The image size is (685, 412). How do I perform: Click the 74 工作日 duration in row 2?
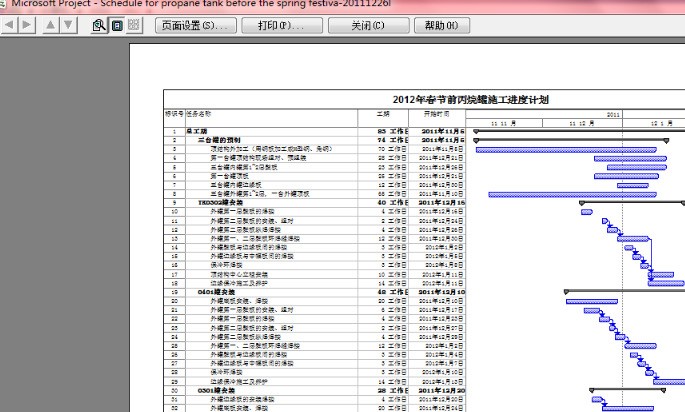[393, 140]
